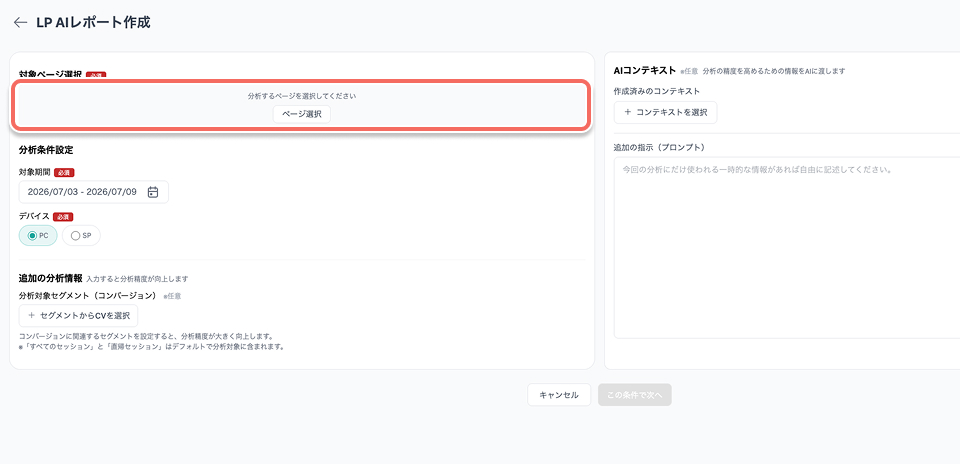
Task: Click the LP AIレポート作成 page title
Action: [93, 23]
